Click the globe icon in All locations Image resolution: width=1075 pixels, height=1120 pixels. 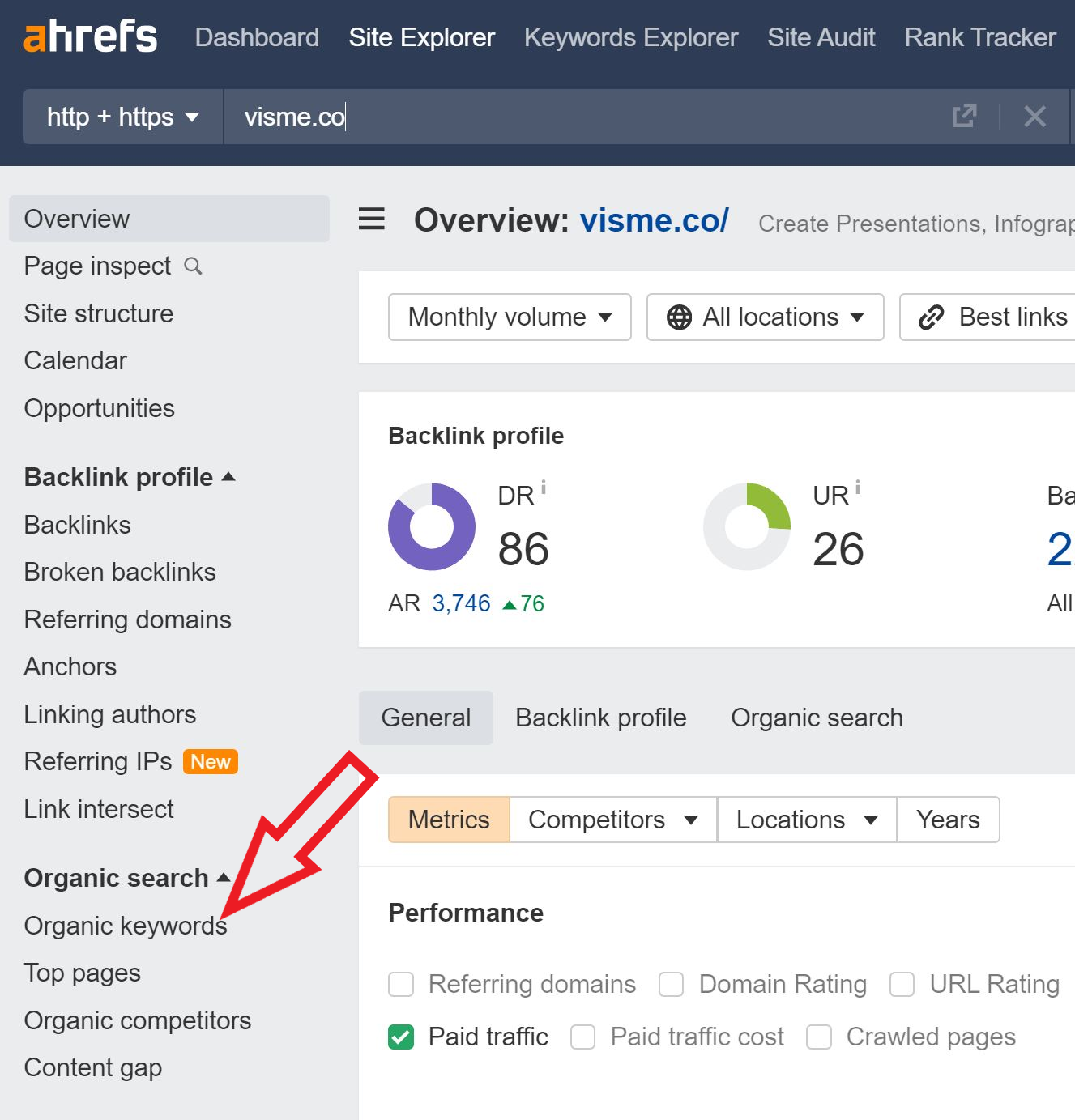pos(679,317)
